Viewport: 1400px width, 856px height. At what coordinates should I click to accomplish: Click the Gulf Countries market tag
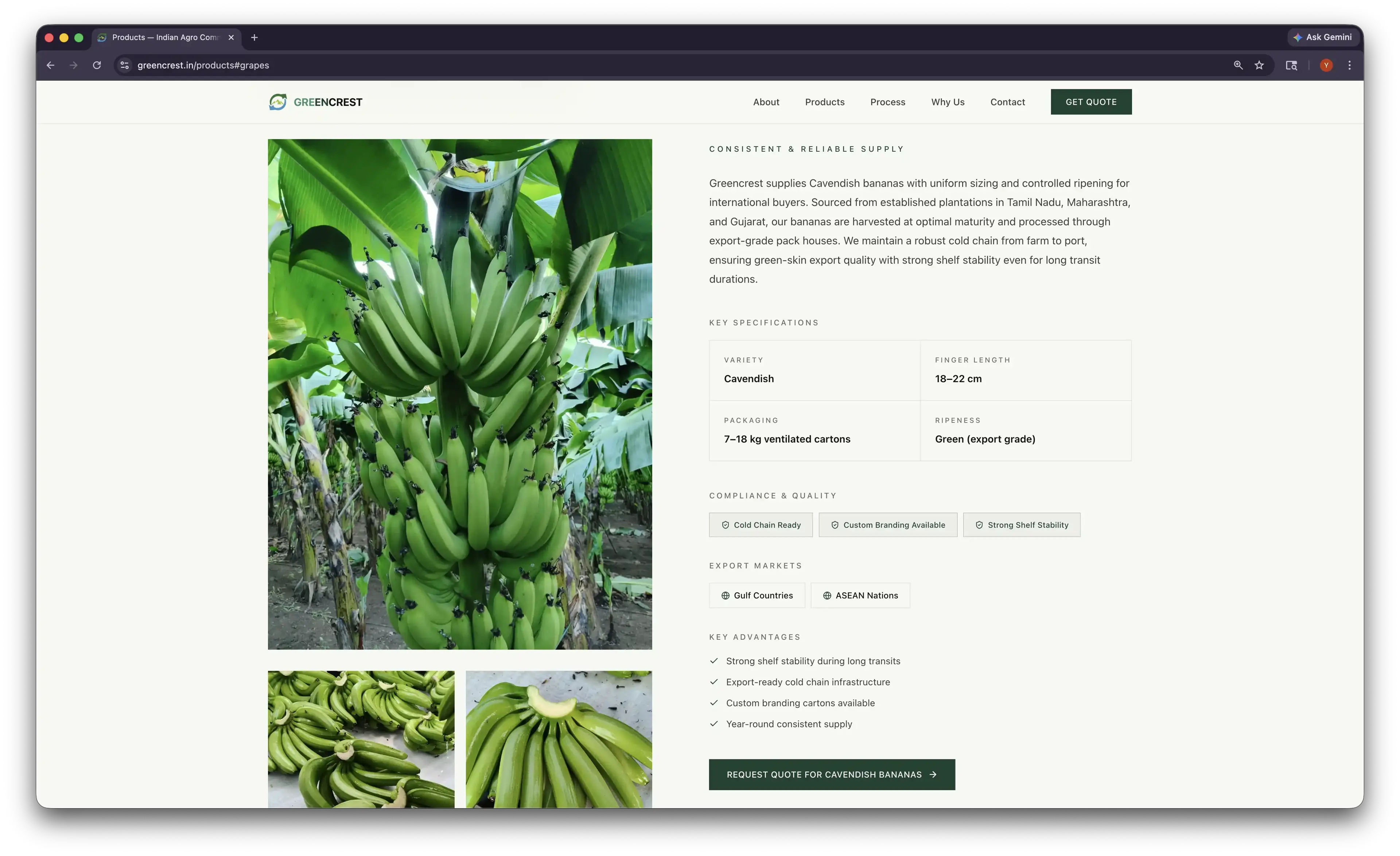(757, 595)
